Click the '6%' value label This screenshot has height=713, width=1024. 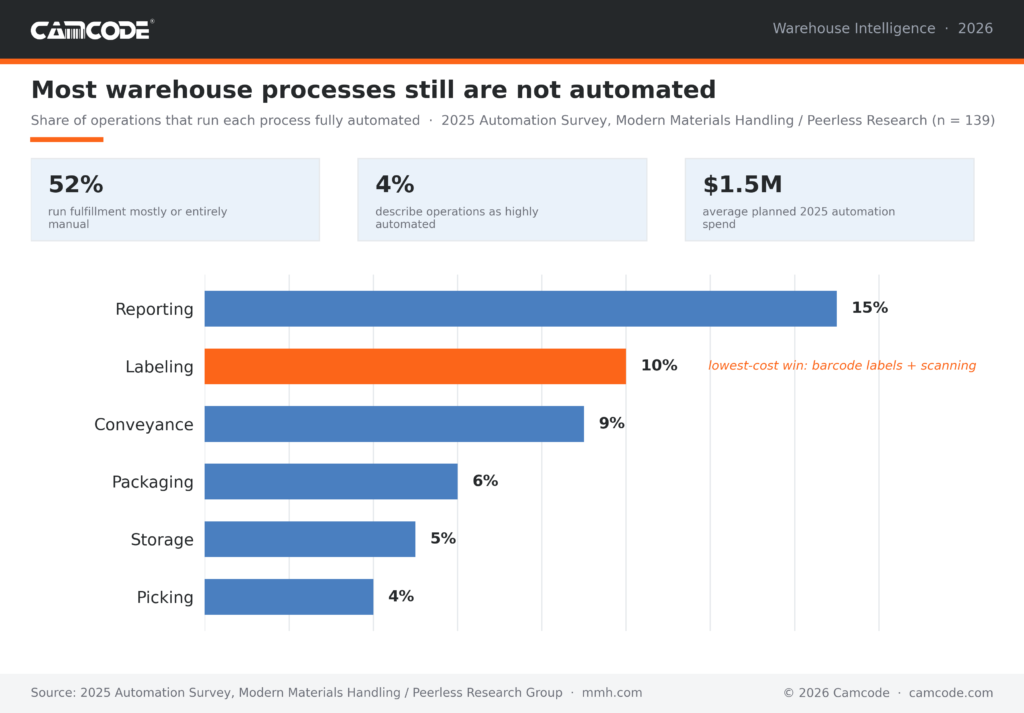(x=485, y=481)
